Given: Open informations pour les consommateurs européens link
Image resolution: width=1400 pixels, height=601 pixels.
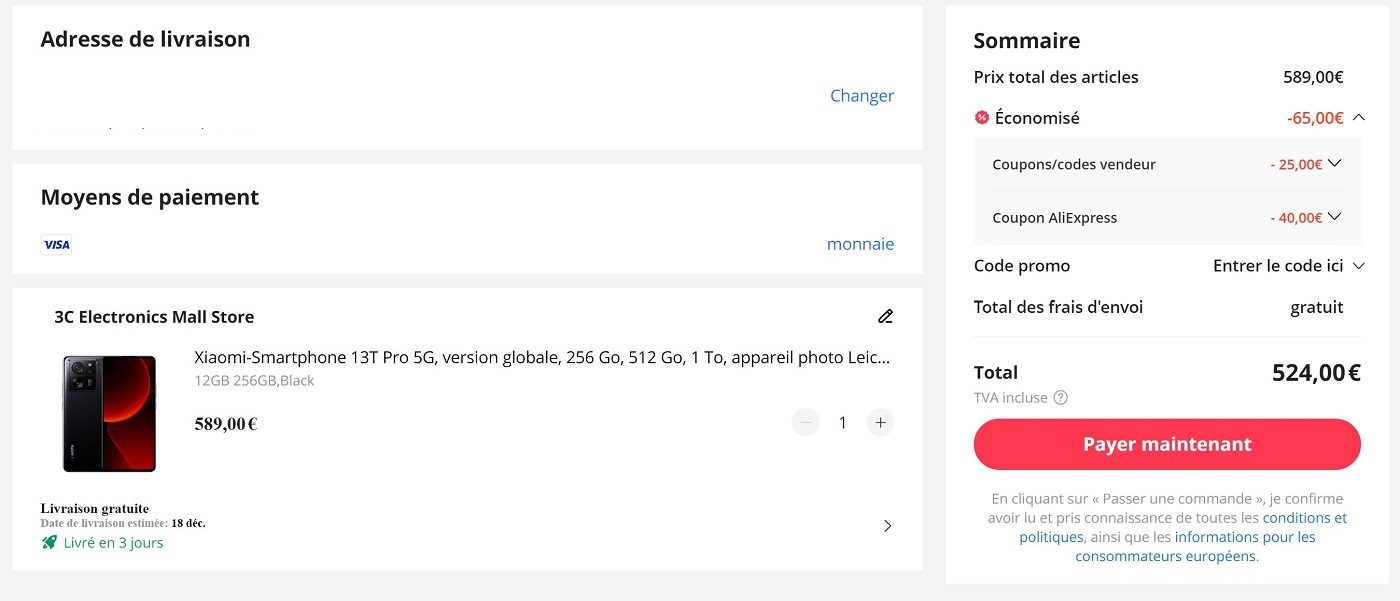Looking at the screenshot, I should coord(1195,547).
